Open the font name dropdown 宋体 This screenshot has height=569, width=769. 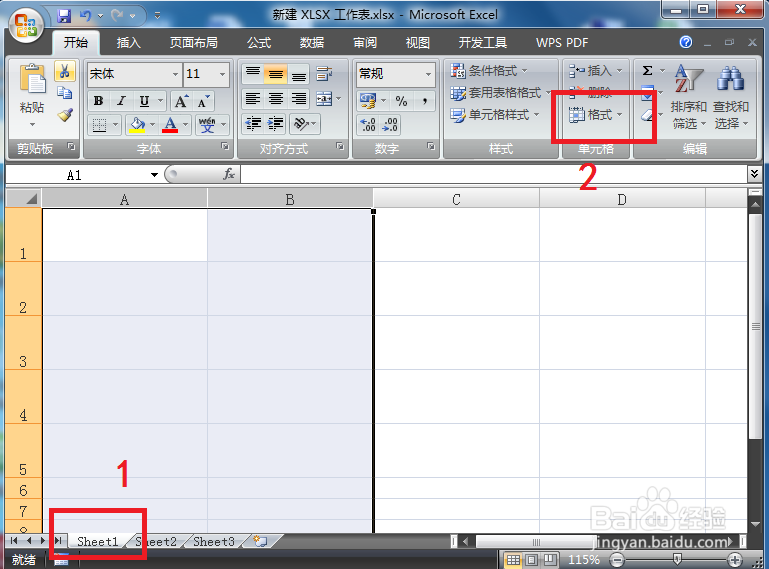pyautogui.click(x=175, y=75)
